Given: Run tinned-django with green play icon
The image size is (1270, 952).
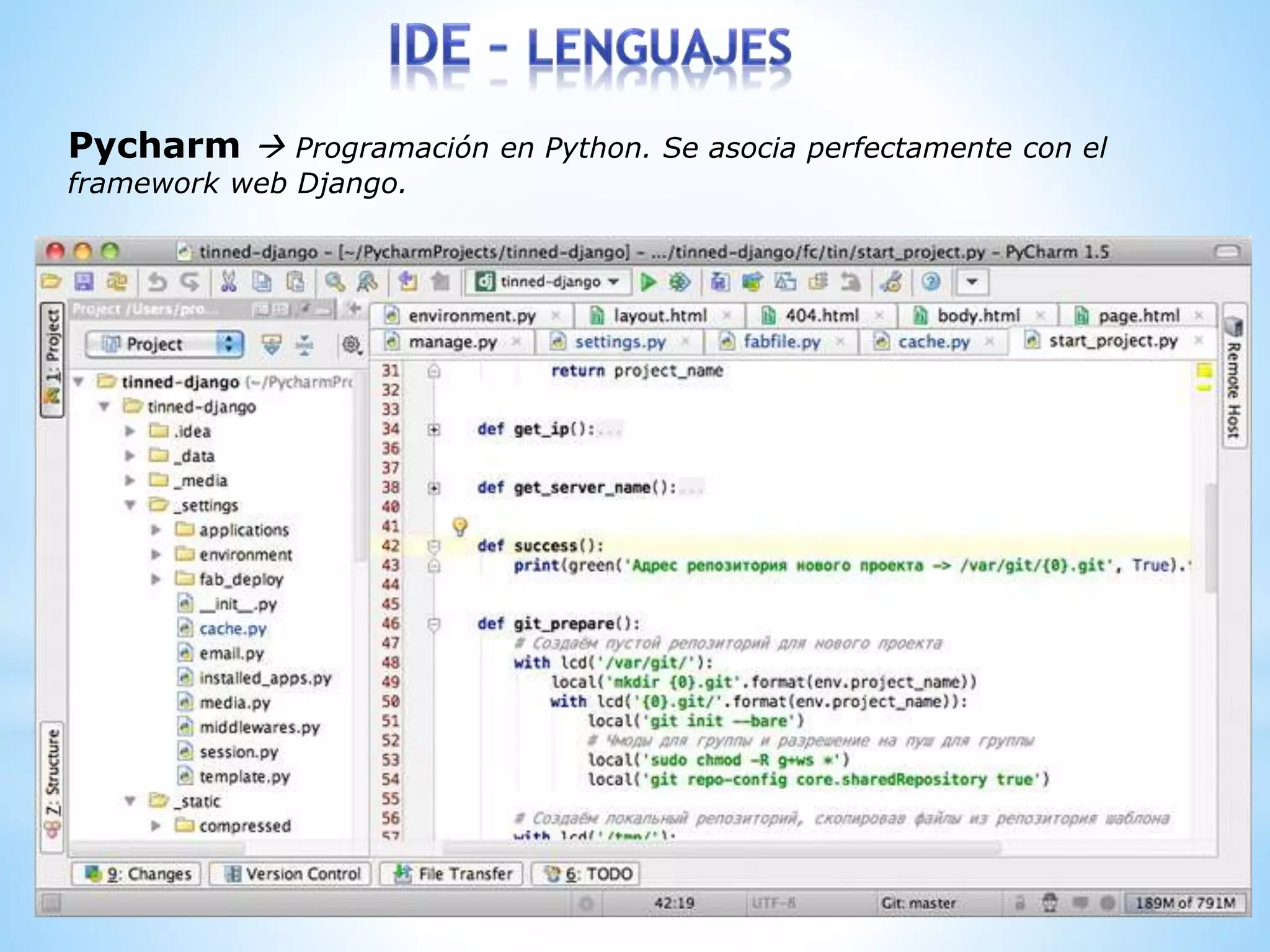Looking at the screenshot, I should [x=648, y=282].
